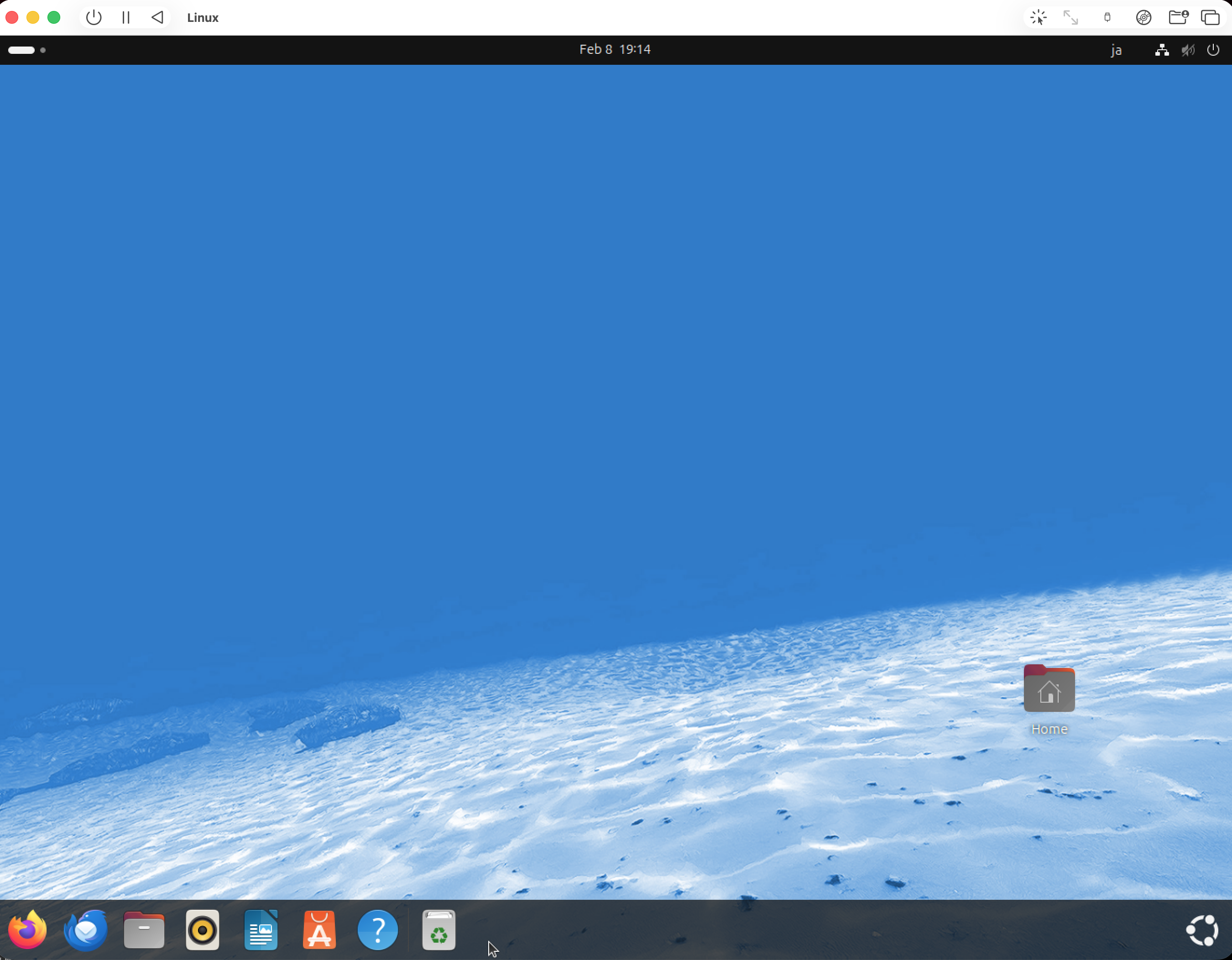Open the Files manager in dock
This screenshot has width=1232, height=960.
[x=144, y=929]
